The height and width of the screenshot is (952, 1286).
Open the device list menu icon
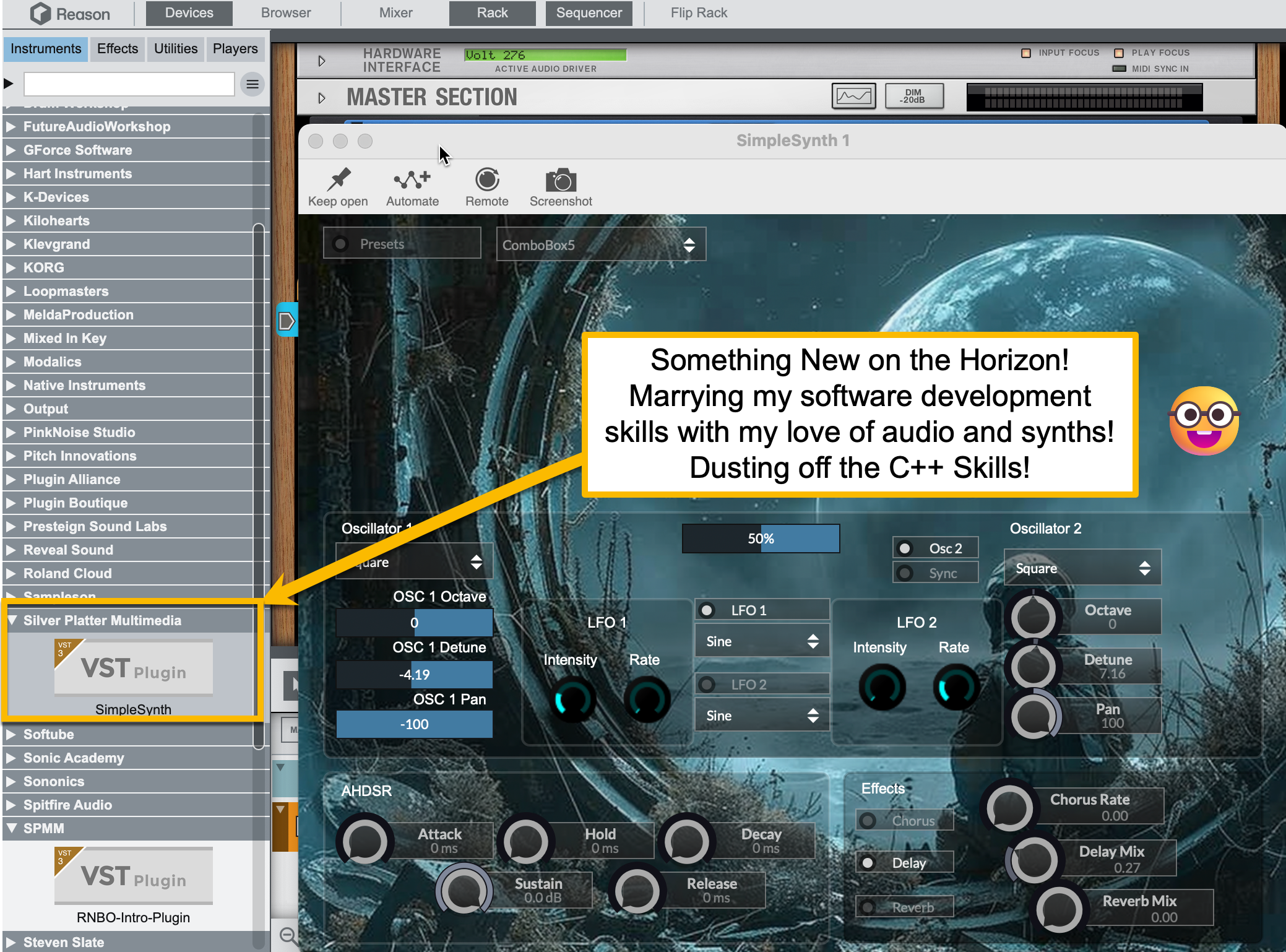click(252, 84)
